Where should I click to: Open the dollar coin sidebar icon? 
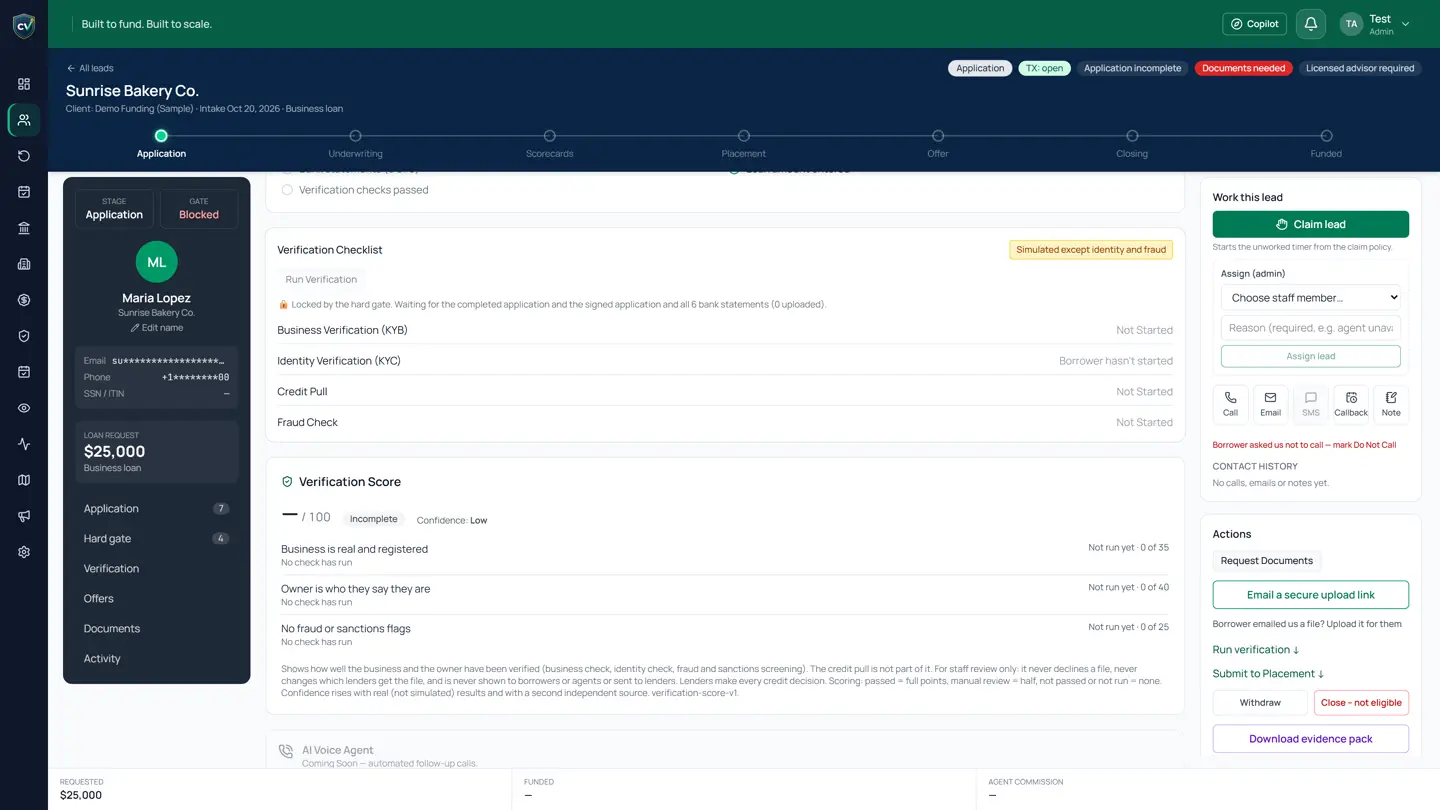point(24,300)
